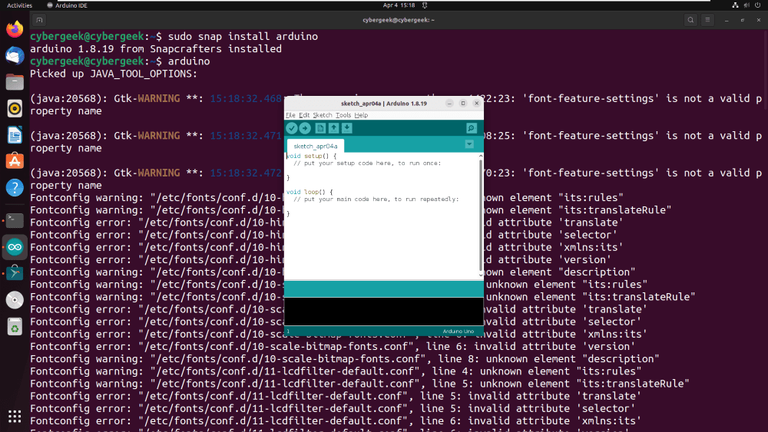Image resolution: width=768 pixels, height=432 pixels.
Task: Open the Tools menu
Action: coord(343,115)
